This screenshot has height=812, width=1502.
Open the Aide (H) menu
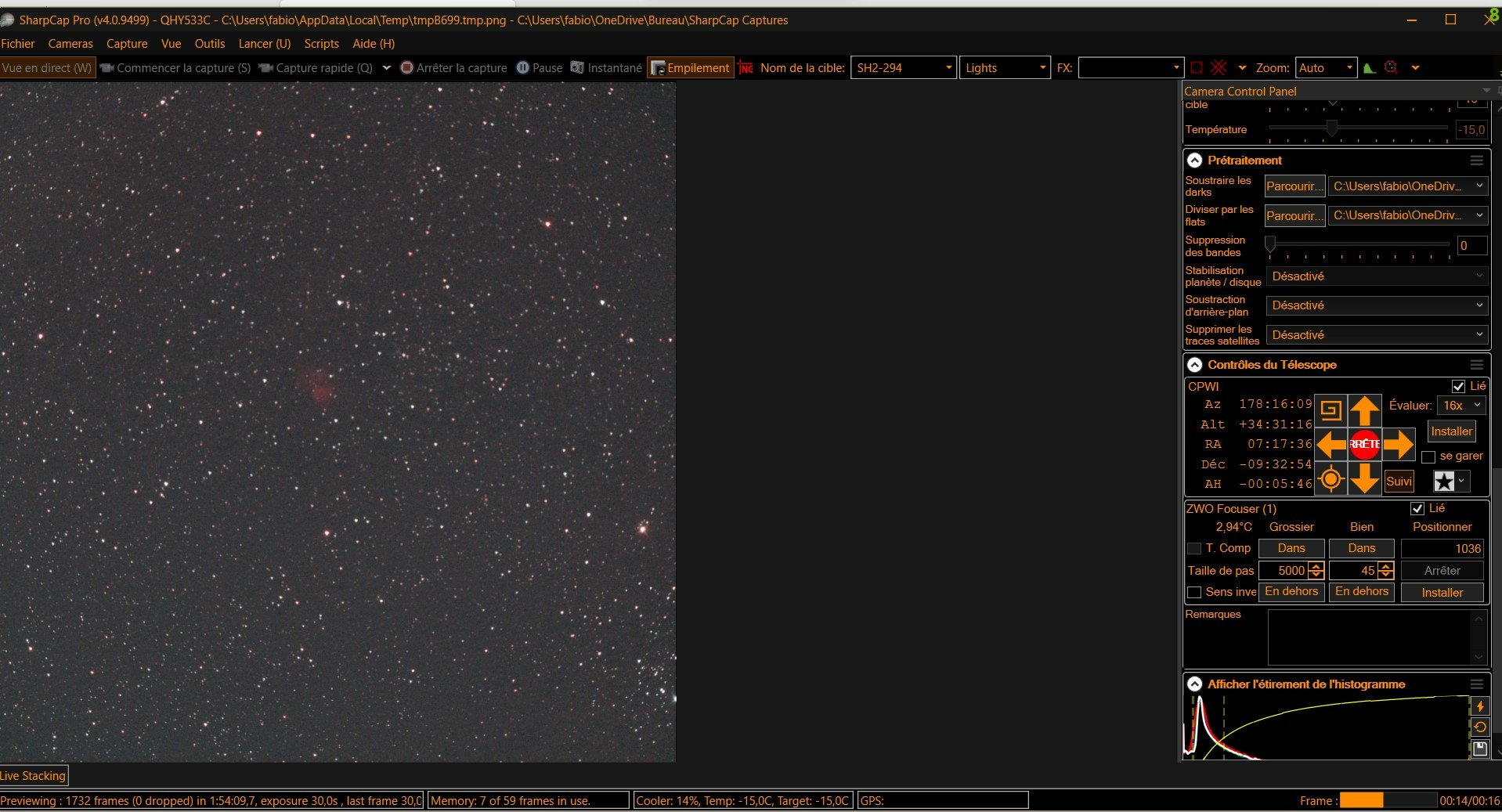(374, 44)
